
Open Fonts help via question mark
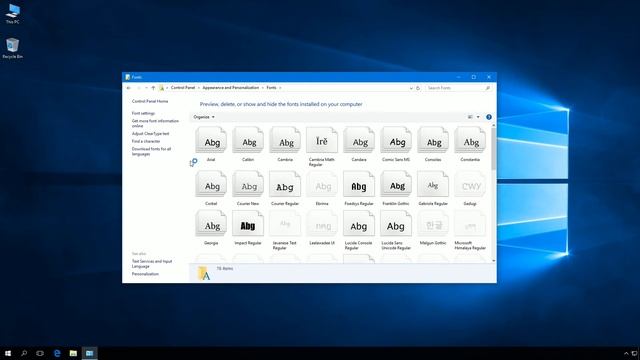tap(489, 117)
